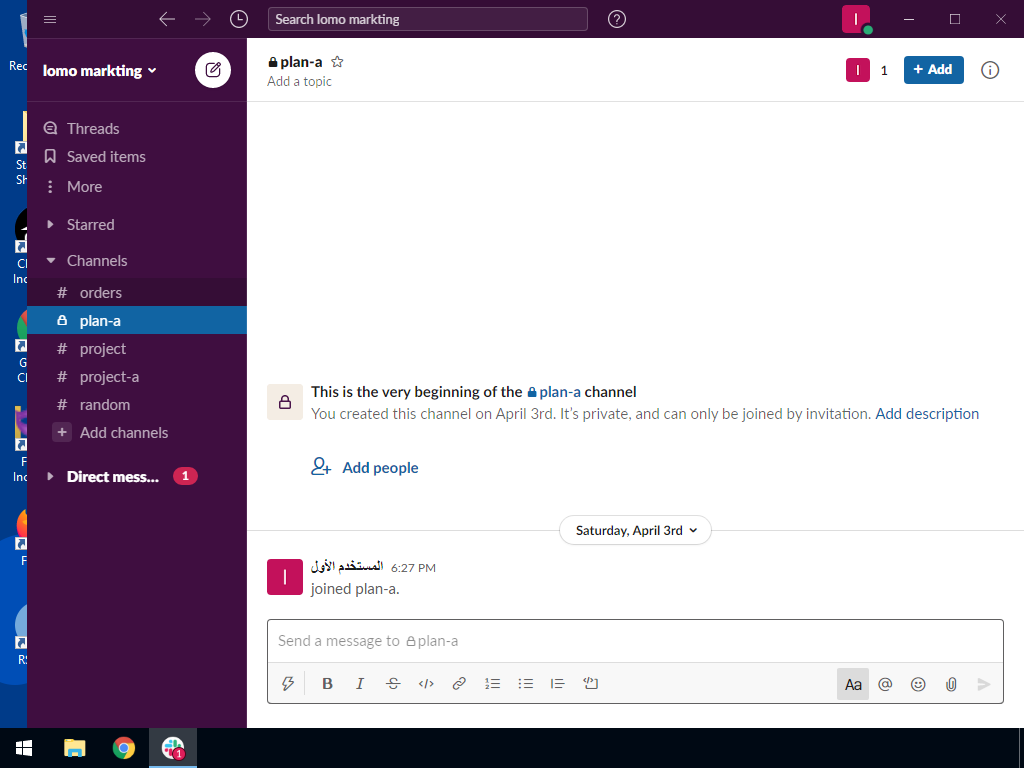The width and height of the screenshot is (1024, 768).
Task: Collapse the Channels section
Action: (50, 261)
